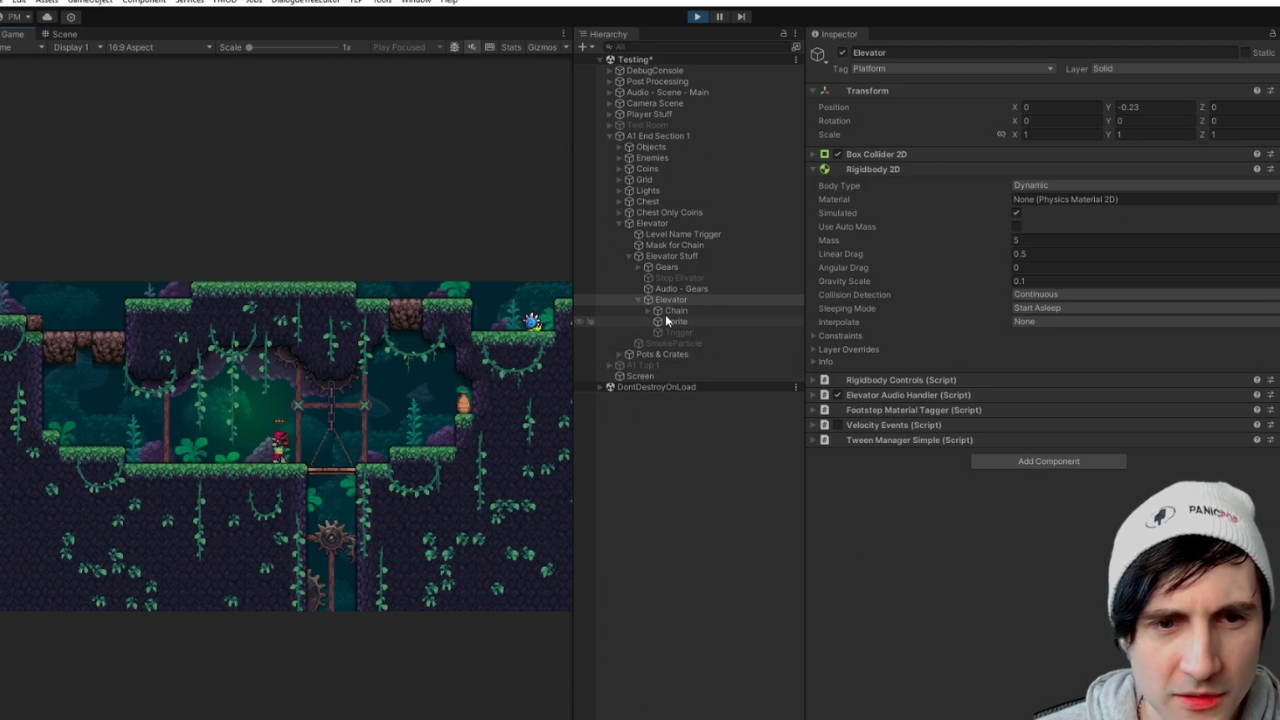Click the Step frame button
Viewport: 1280px width, 720px height.
coord(741,16)
